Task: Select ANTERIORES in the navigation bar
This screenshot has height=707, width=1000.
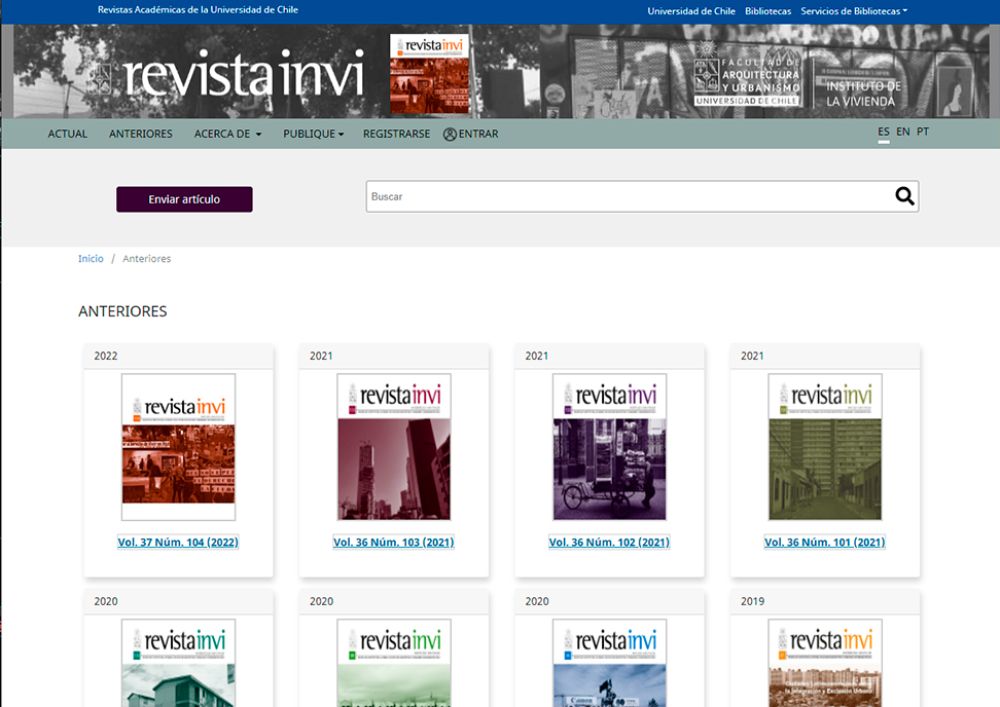Action: click(x=139, y=133)
